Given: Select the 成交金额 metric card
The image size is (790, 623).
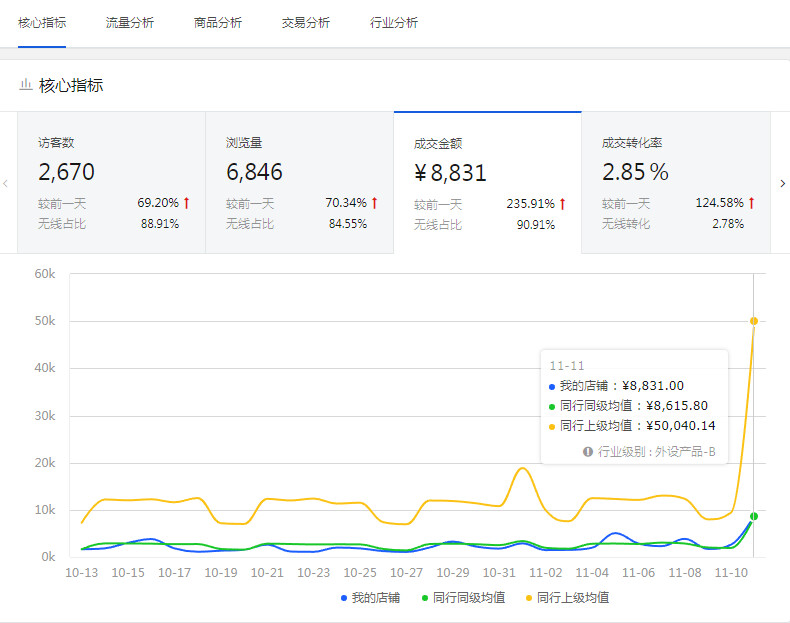Looking at the screenshot, I should click(x=487, y=182).
